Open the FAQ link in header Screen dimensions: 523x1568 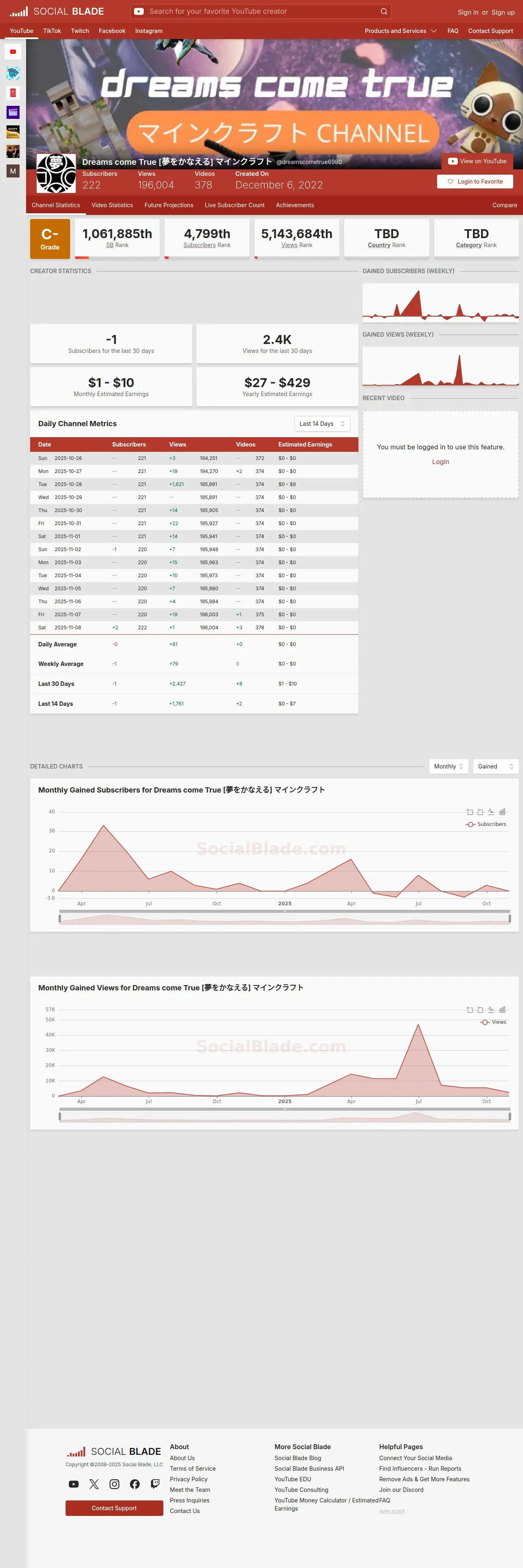(453, 31)
